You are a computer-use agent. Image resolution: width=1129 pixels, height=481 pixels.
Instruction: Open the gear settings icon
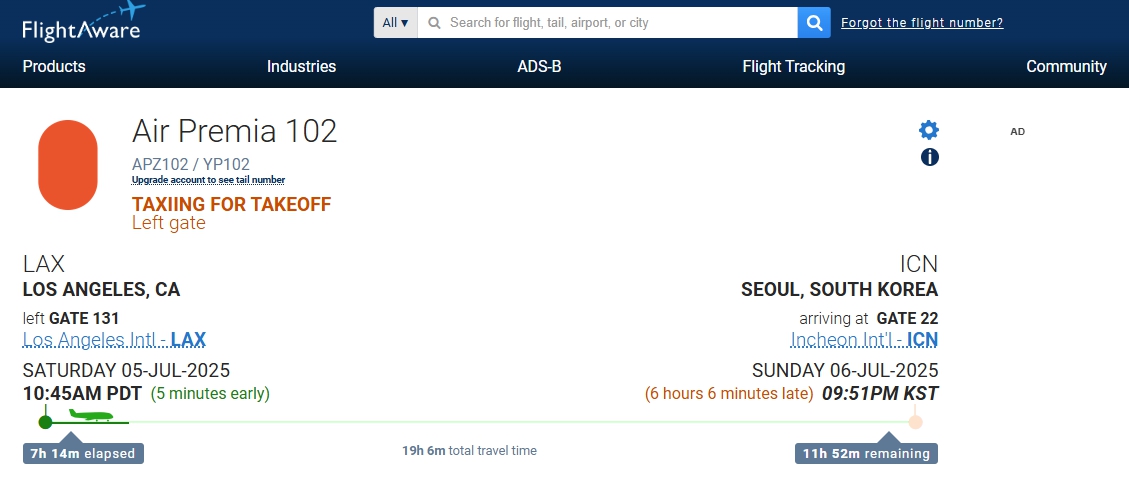pyautogui.click(x=929, y=130)
